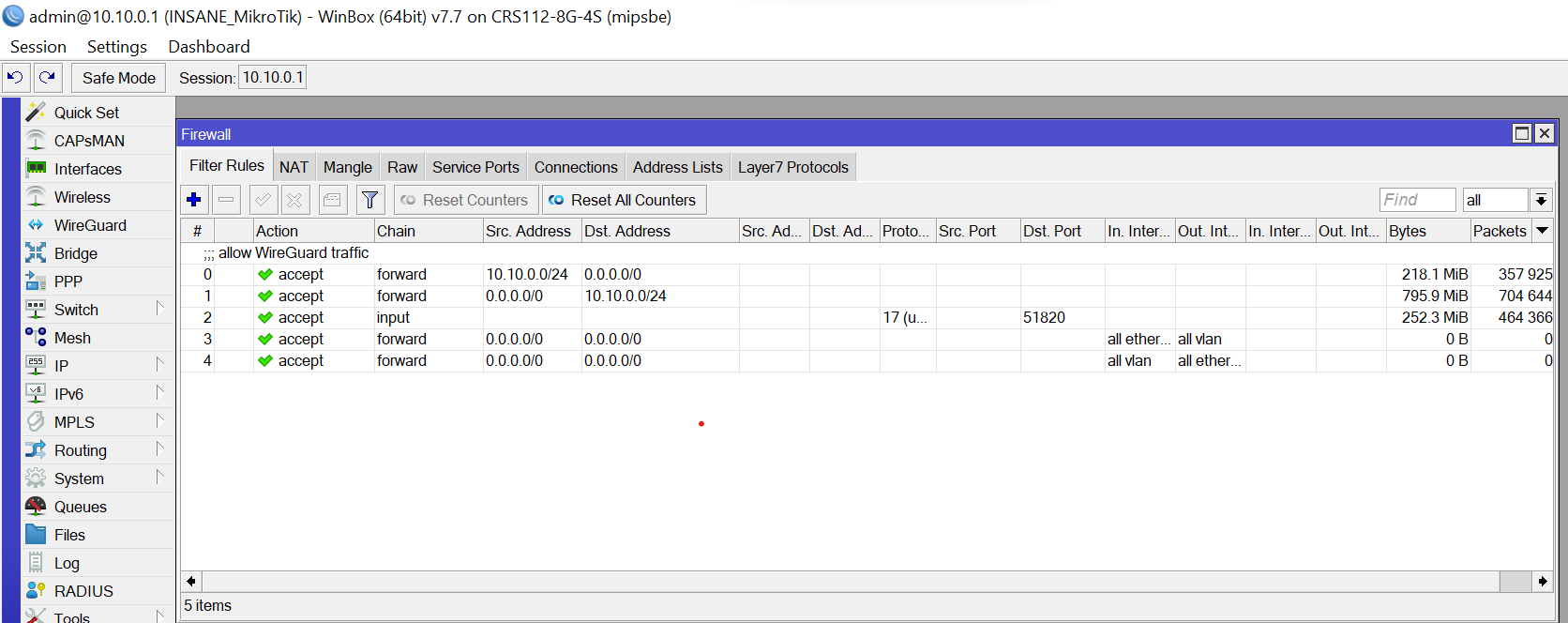The height and width of the screenshot is (623, 1568).
Task: Switch to the Mangle tab
Action: pyautogui.click(x=348, y=167)
